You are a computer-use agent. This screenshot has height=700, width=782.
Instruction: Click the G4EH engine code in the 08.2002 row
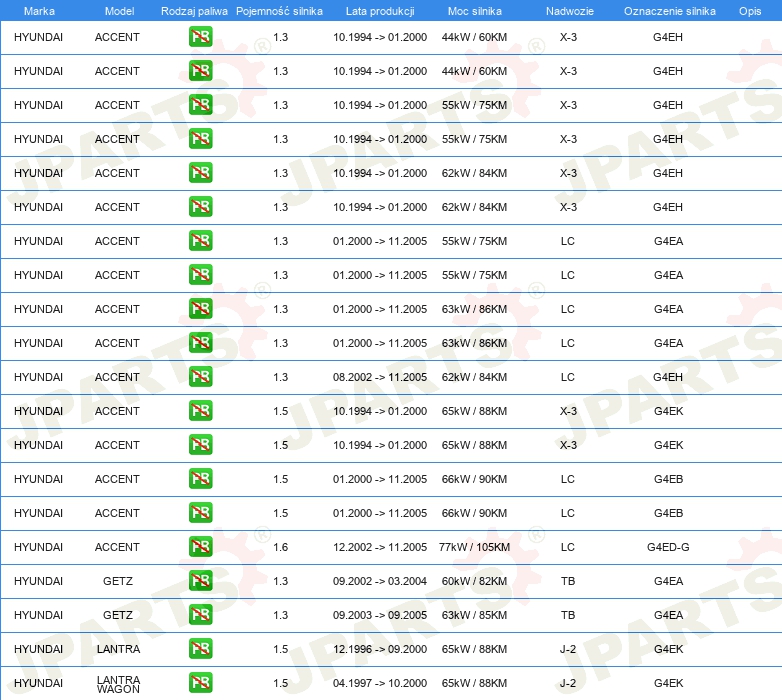[668, 377]
